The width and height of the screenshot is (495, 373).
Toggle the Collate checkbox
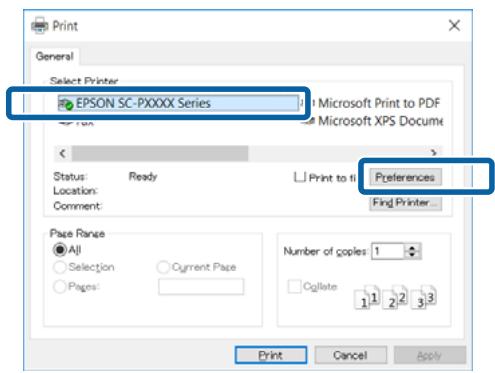(x=294, y=286)
